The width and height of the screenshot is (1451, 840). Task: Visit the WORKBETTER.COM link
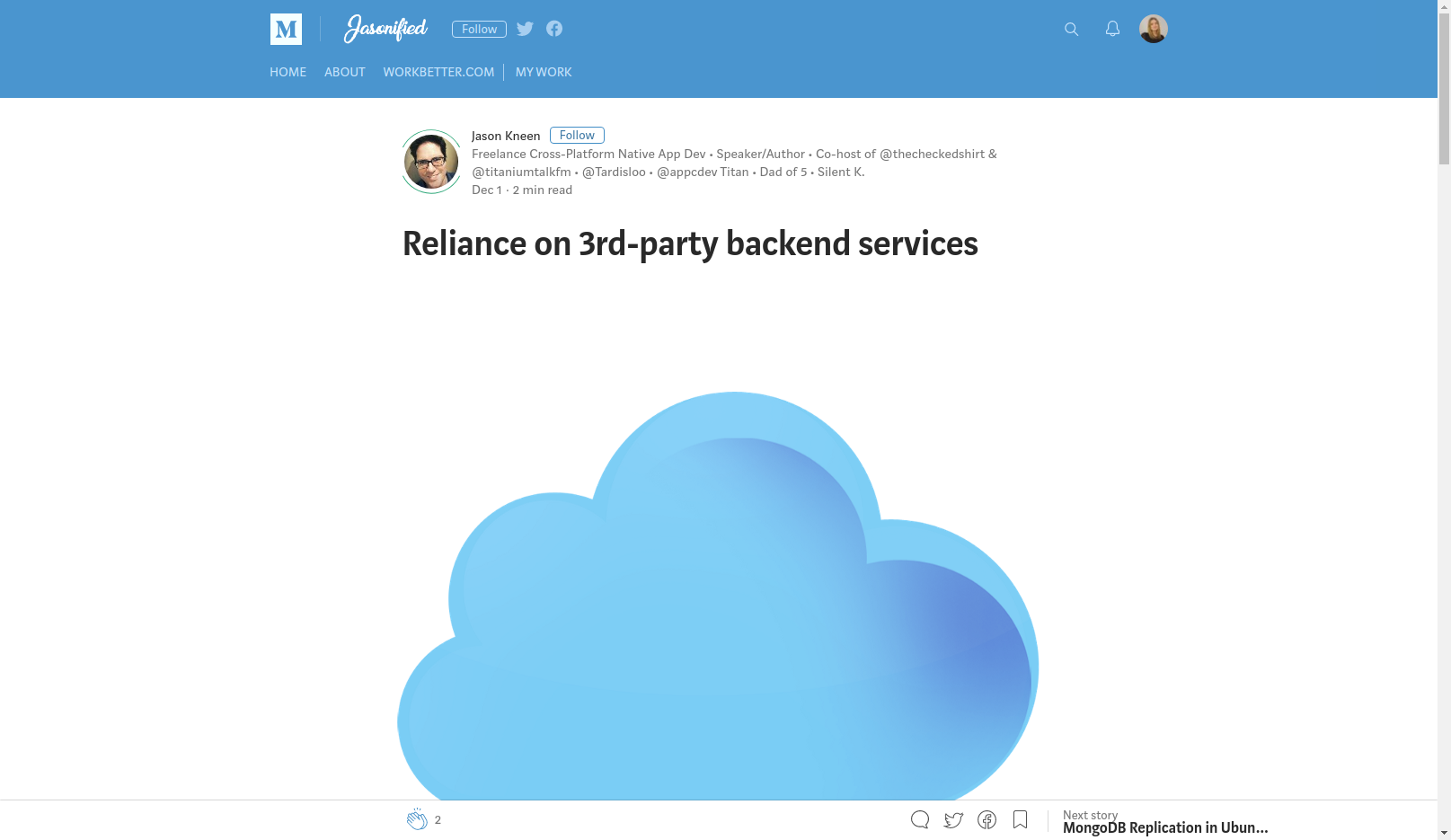[438, 72]
